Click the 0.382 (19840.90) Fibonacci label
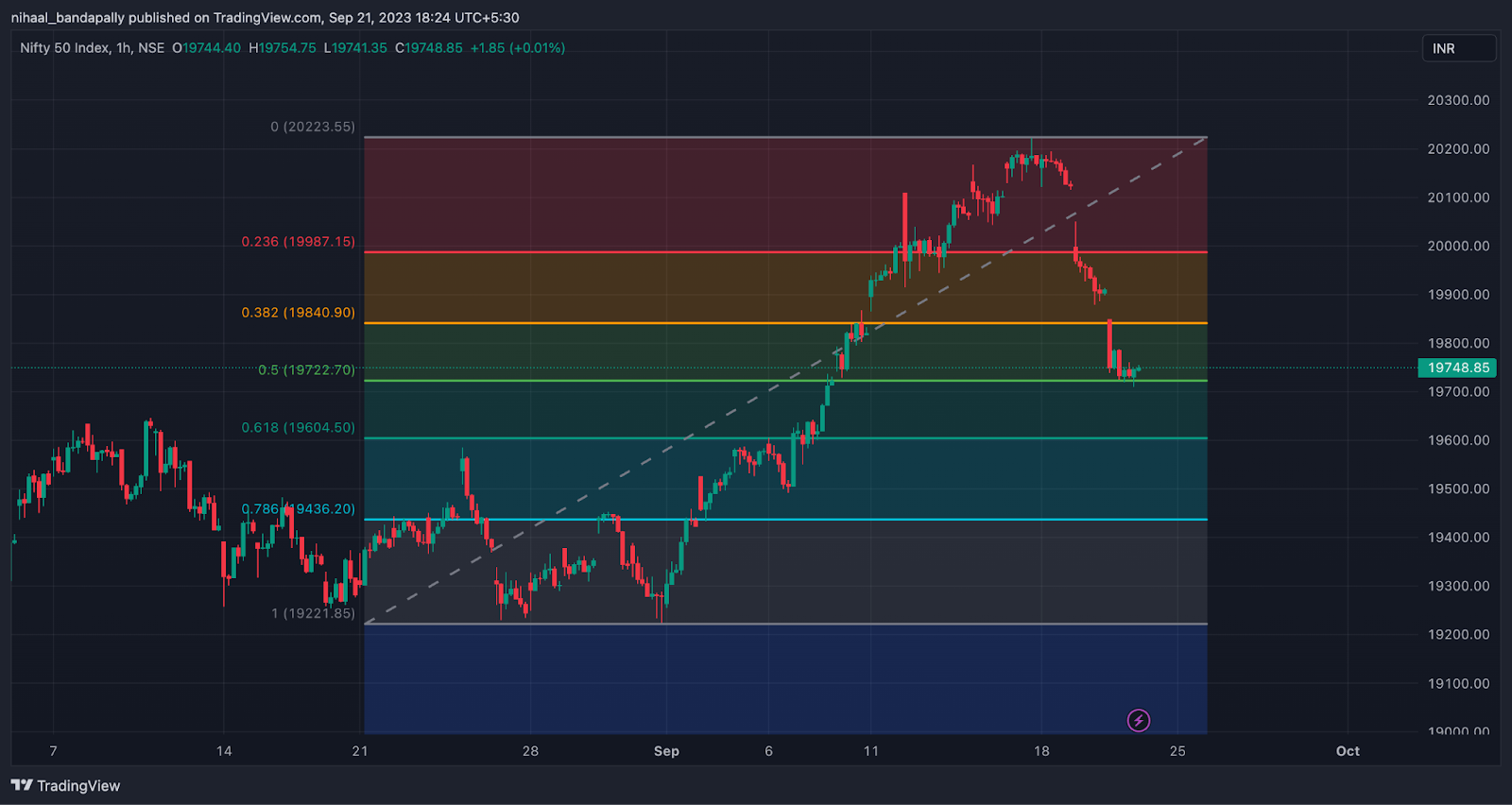Image resolution: width=1512 pixels, height=805 pixels. point(299,313)
